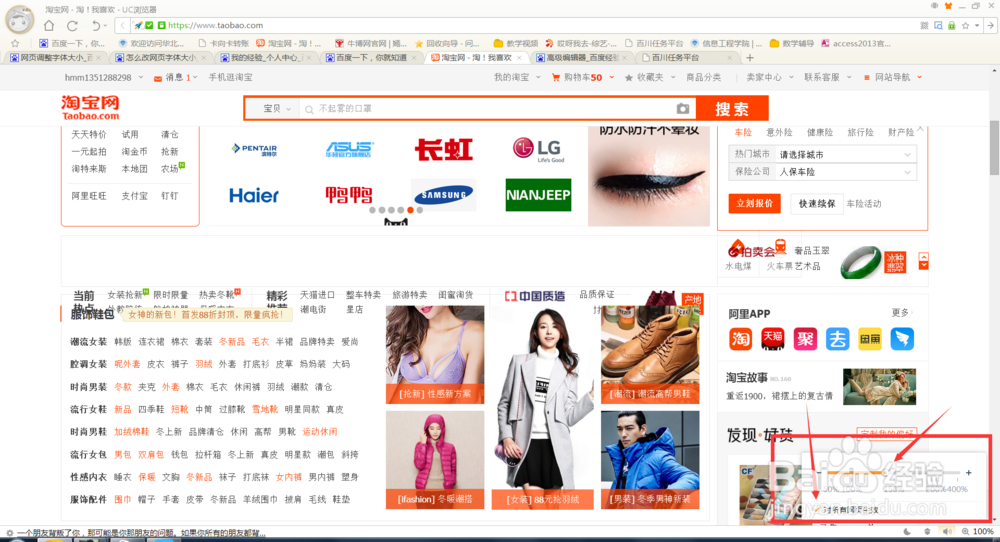This screenshot has height=542, width=1000.
Task: Click the 消息 messages link
Action: click(x=175, y=77)
